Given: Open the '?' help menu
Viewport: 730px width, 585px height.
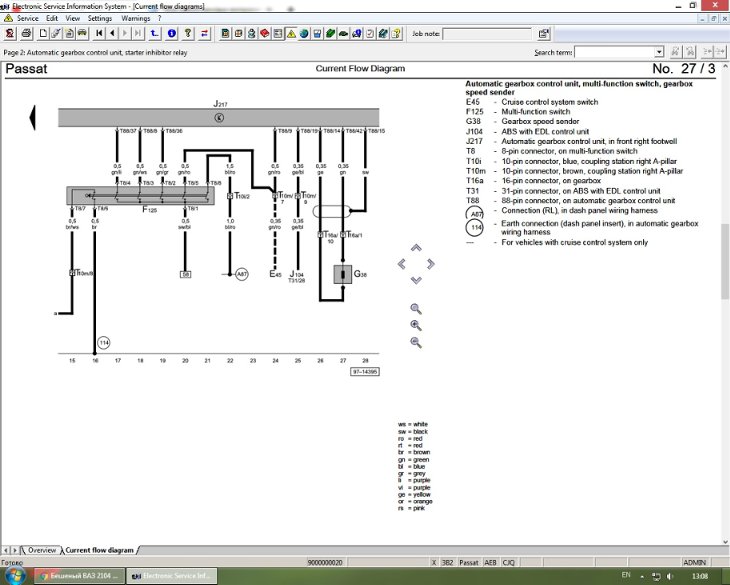Looking at the screenshot, I should [159, 19].
